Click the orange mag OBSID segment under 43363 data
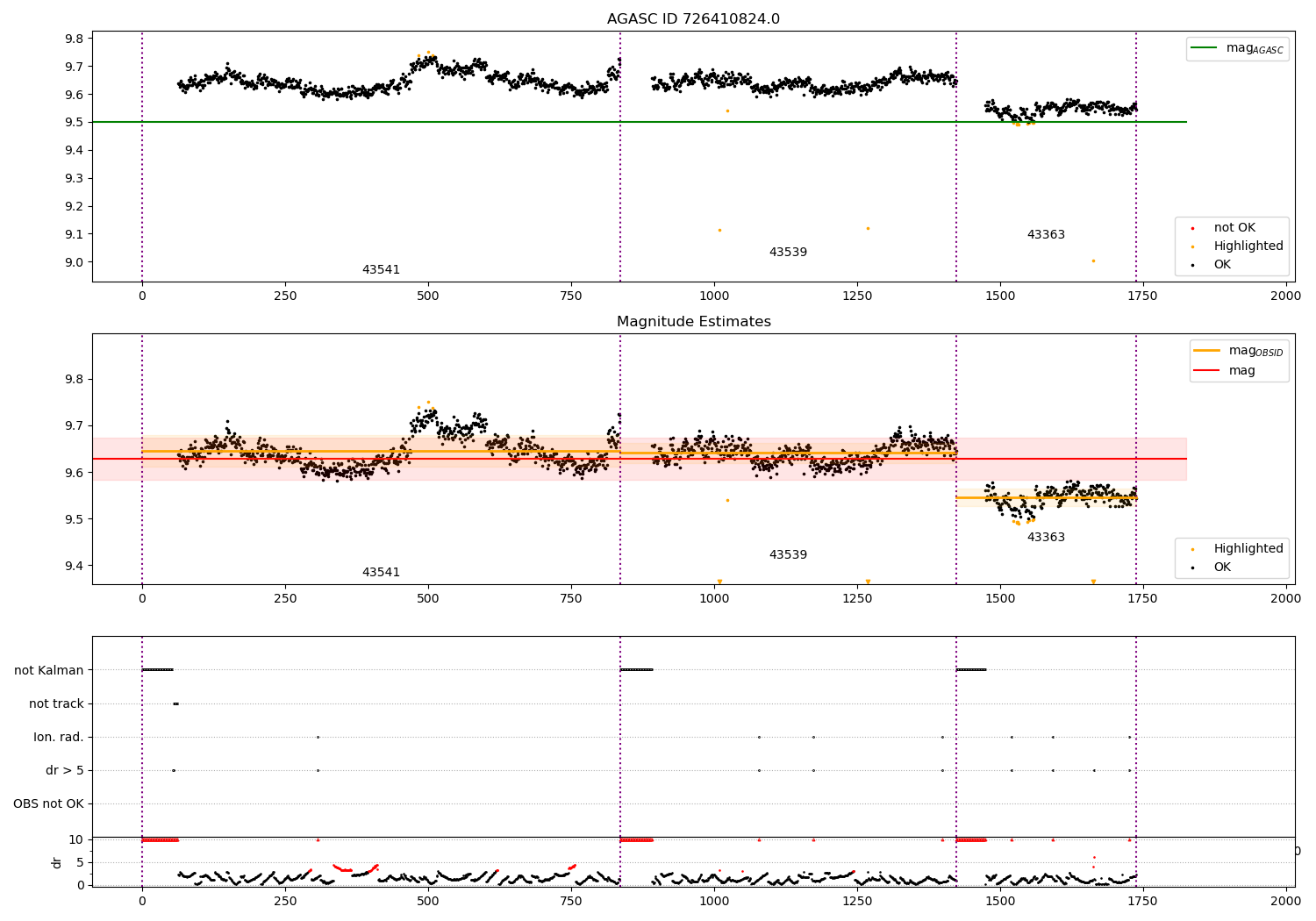The height and width of the screenshot is (921, 1316). [1046, 497]
